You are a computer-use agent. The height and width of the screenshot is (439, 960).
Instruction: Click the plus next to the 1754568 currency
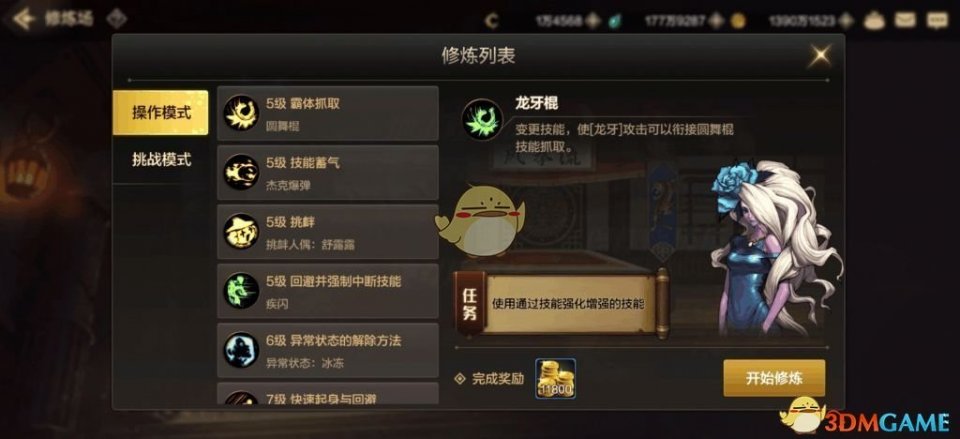(x=592, y=21)
